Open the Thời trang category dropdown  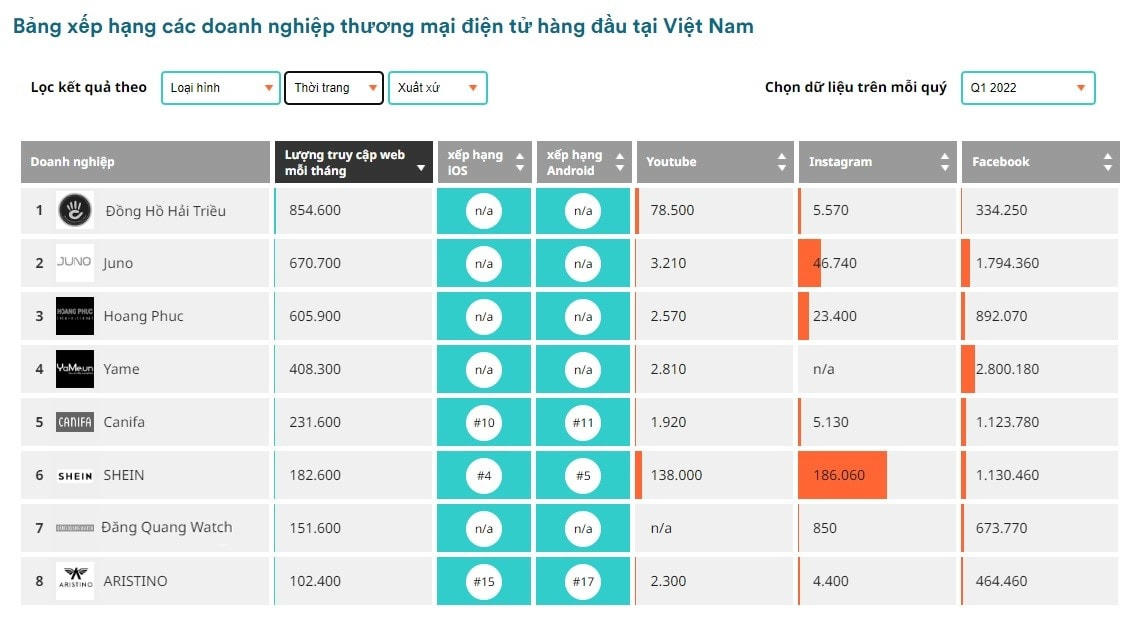[x=334, y=88]
